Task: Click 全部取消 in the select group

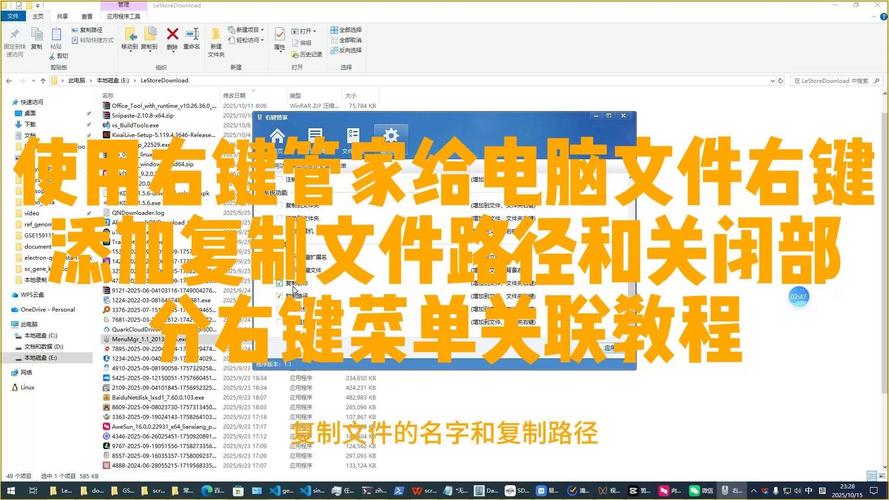Action: 346,40
